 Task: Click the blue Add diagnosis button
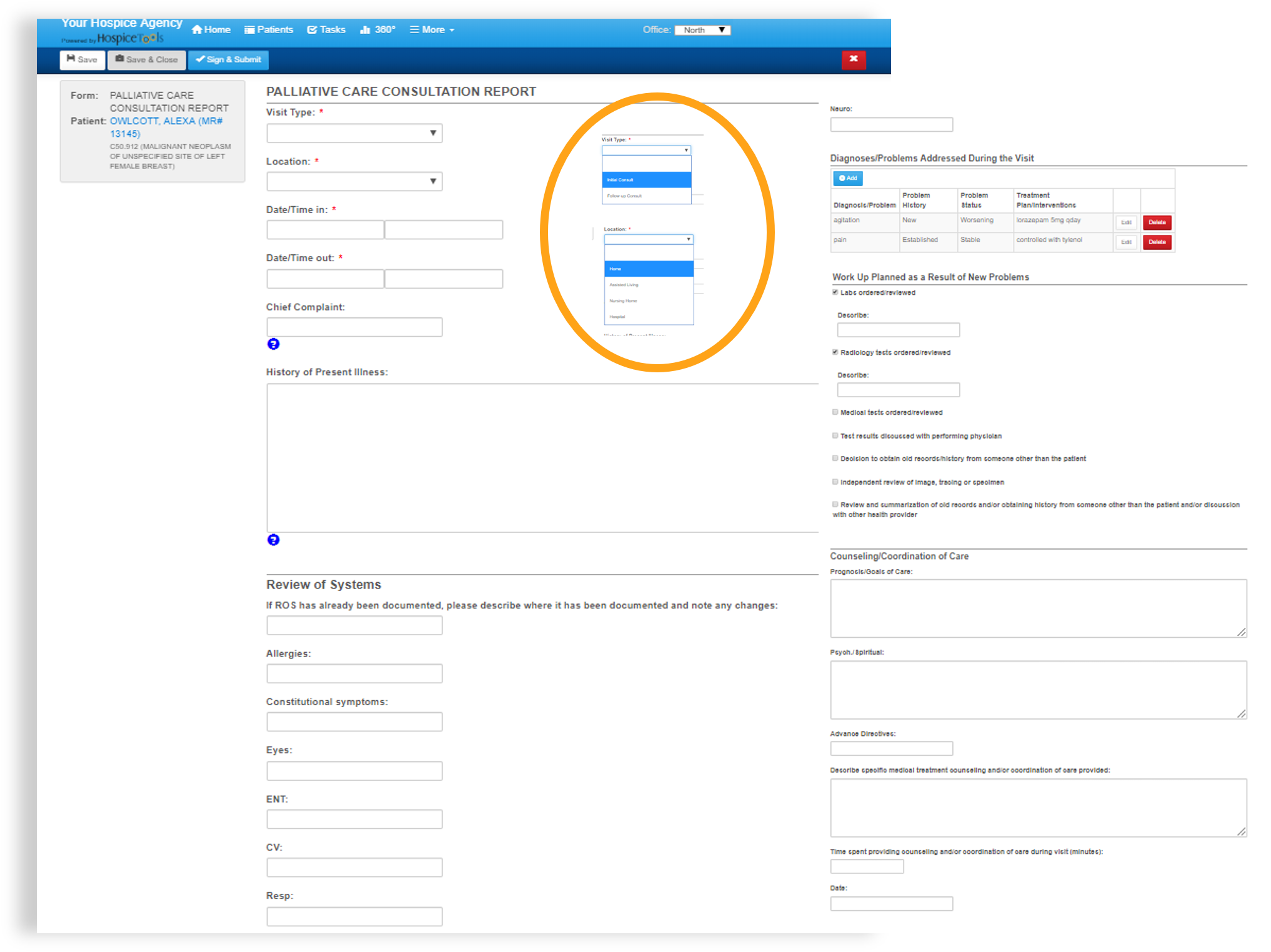pyautogui.click(x=847, y=178)
